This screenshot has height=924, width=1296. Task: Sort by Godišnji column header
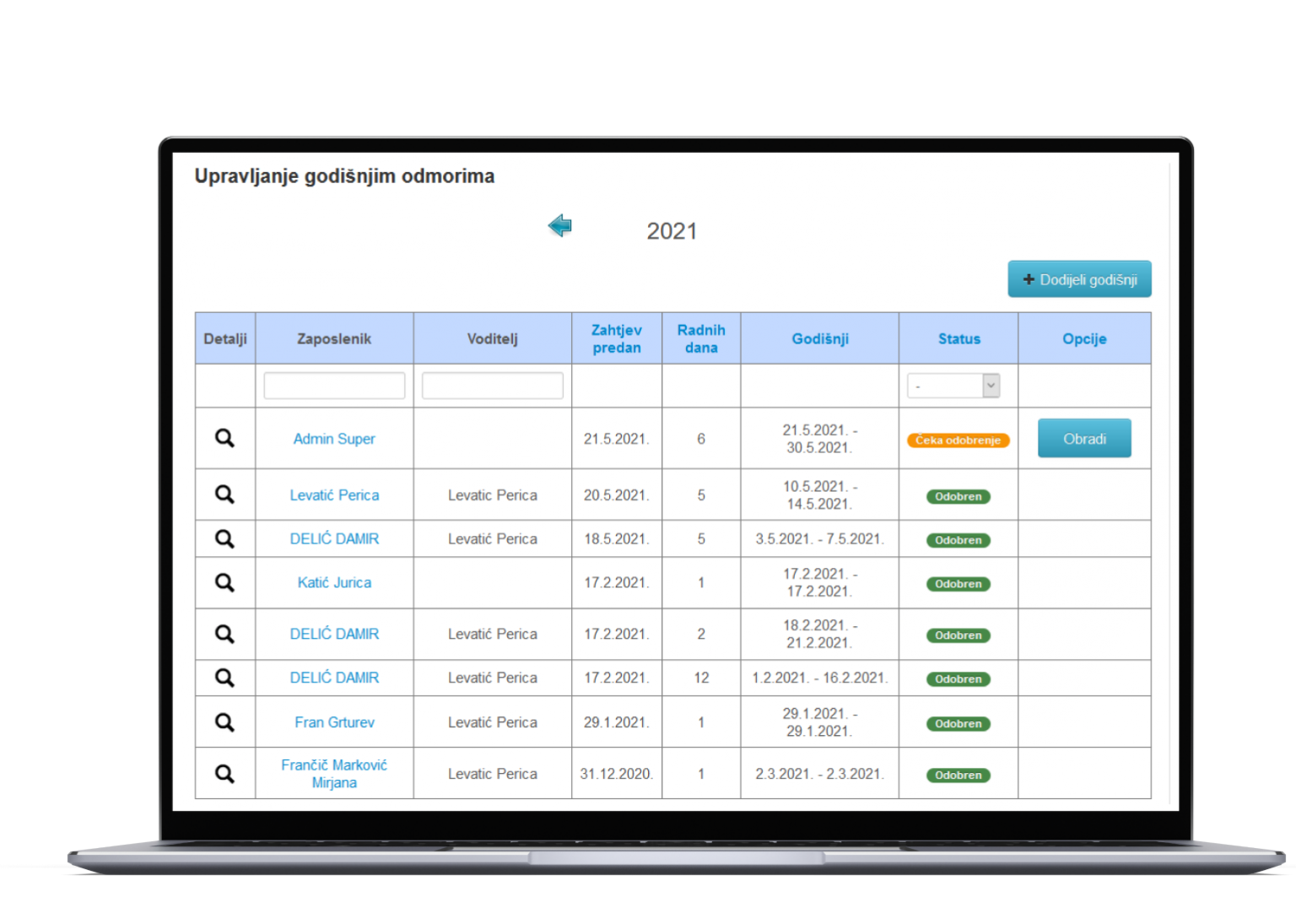[x=819, y=338]
